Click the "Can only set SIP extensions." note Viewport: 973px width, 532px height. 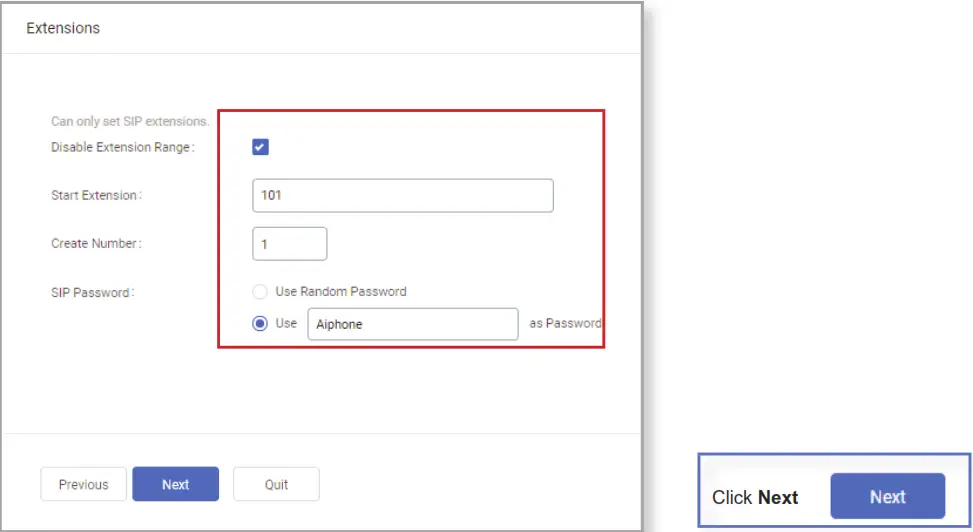pyautogui.click(x=130, y=122)
